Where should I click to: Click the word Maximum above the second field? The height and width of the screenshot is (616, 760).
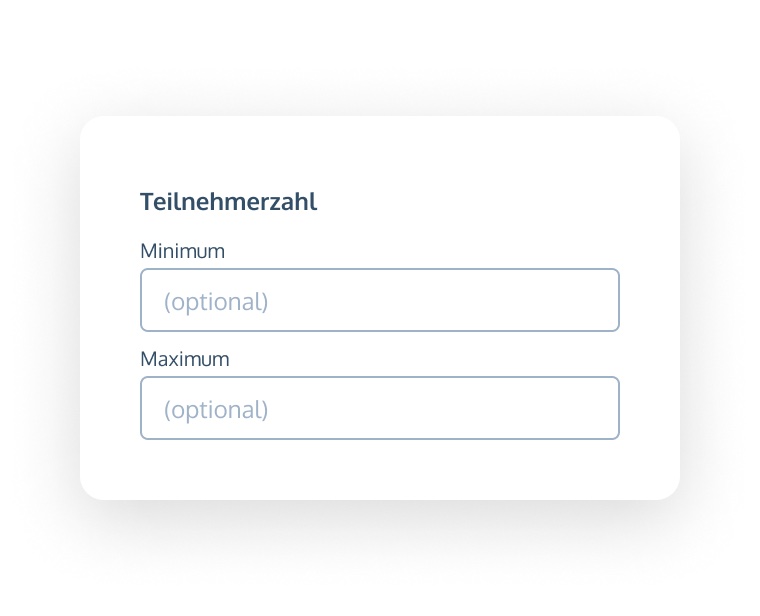point(185,359)
